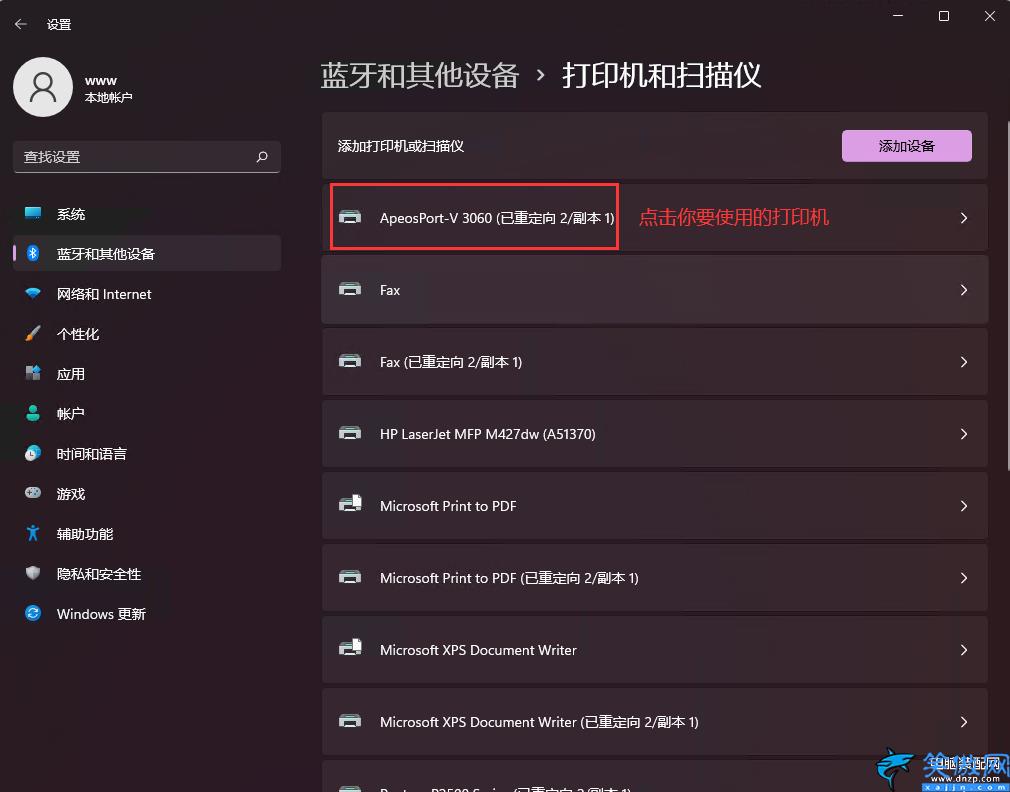Go to 蓝牙和其他设备 breadcrumb link
Viewport: 1010px width, 792px height.
[419, 75]
